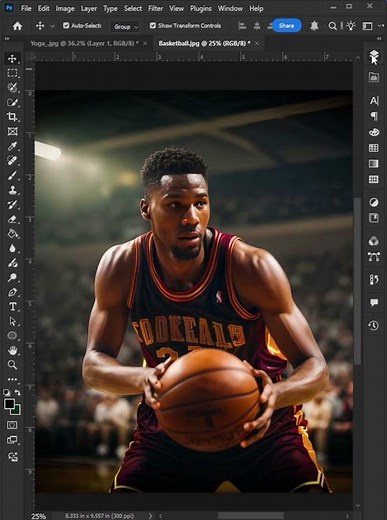
Task: Select the History Brush tool
Action: (12, 204)
